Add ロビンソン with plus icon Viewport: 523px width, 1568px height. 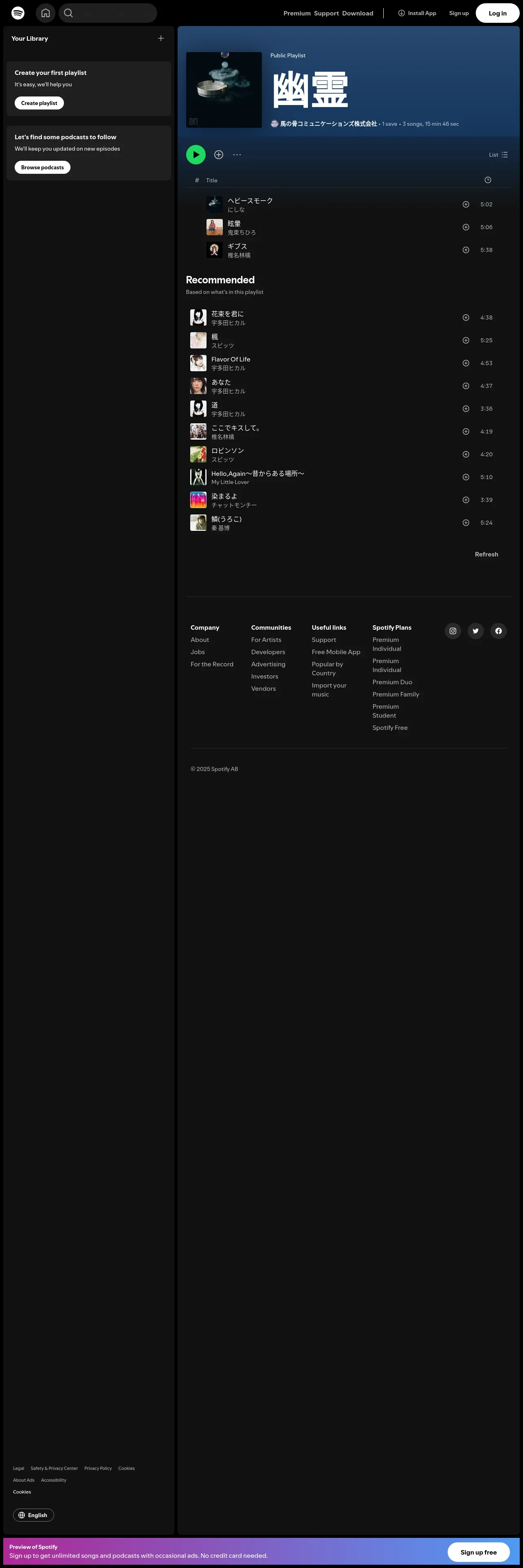466,455
